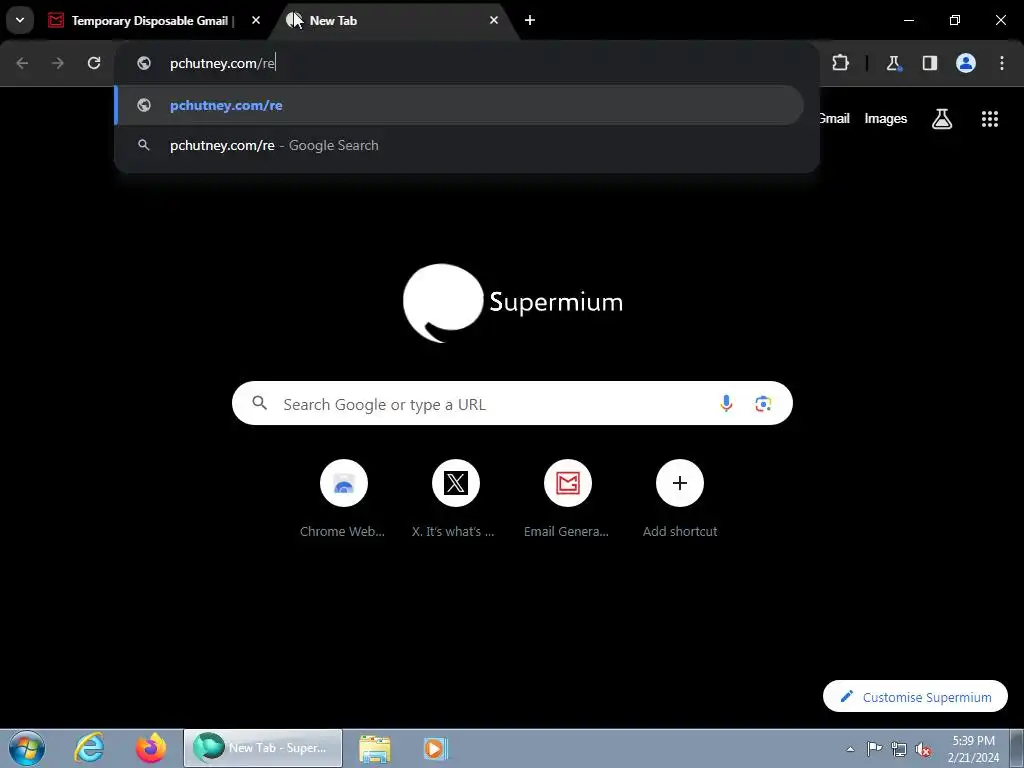Open Windows Media Player from the taskbar
This screenshot has width=1024, height=768.
pos(435,748)
